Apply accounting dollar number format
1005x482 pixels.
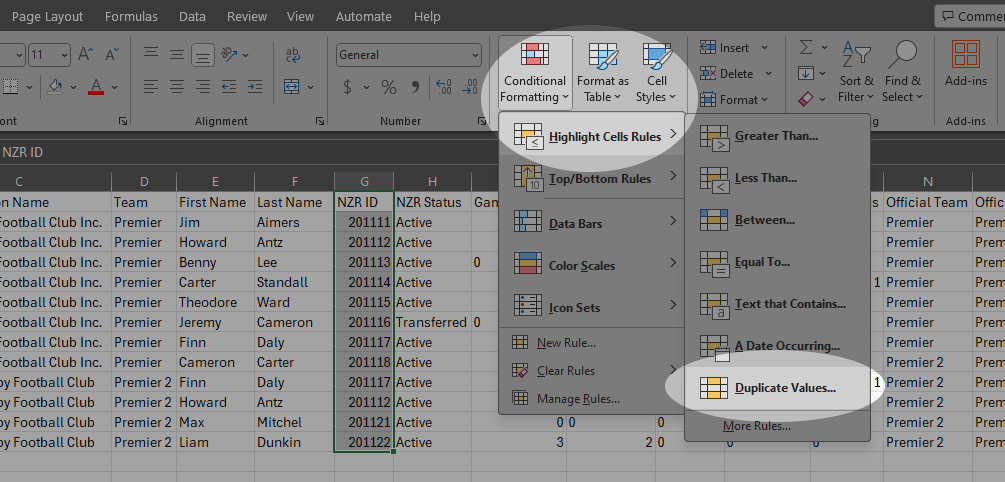[347, 87]
